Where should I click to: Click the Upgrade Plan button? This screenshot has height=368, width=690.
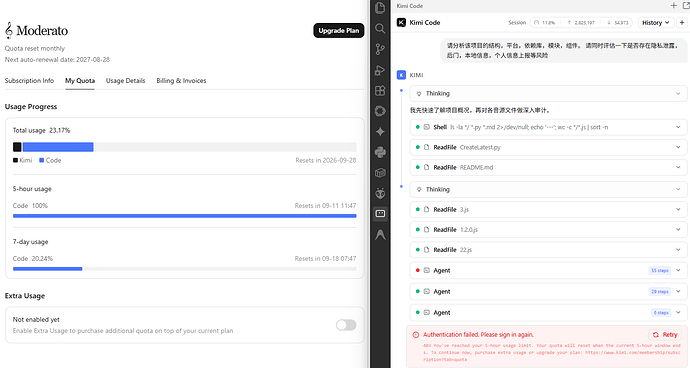coord(339,30)
